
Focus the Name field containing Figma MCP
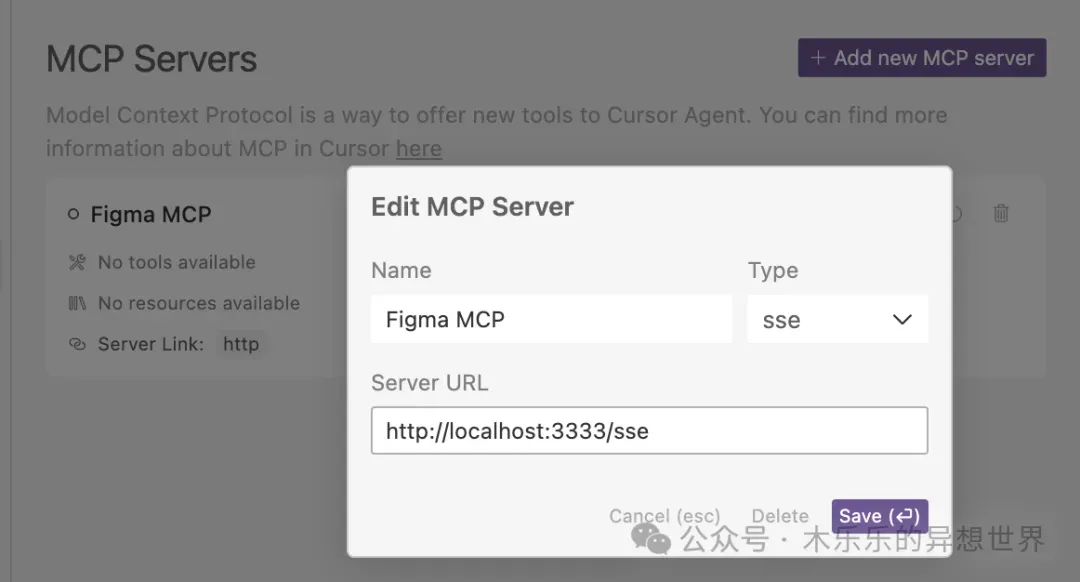tap(551, 320)
